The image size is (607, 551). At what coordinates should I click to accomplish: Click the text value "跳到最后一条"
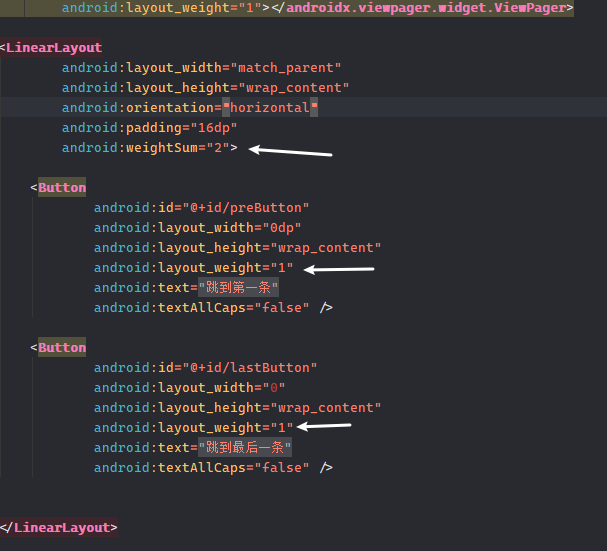[x=245, y=448]
